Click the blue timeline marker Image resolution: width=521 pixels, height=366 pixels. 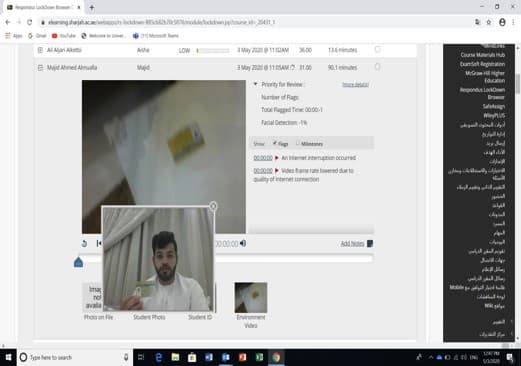pos(78,262)
